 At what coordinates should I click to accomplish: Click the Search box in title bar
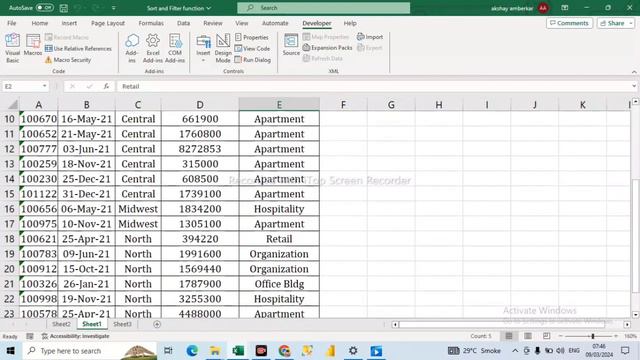coord(324,8)
